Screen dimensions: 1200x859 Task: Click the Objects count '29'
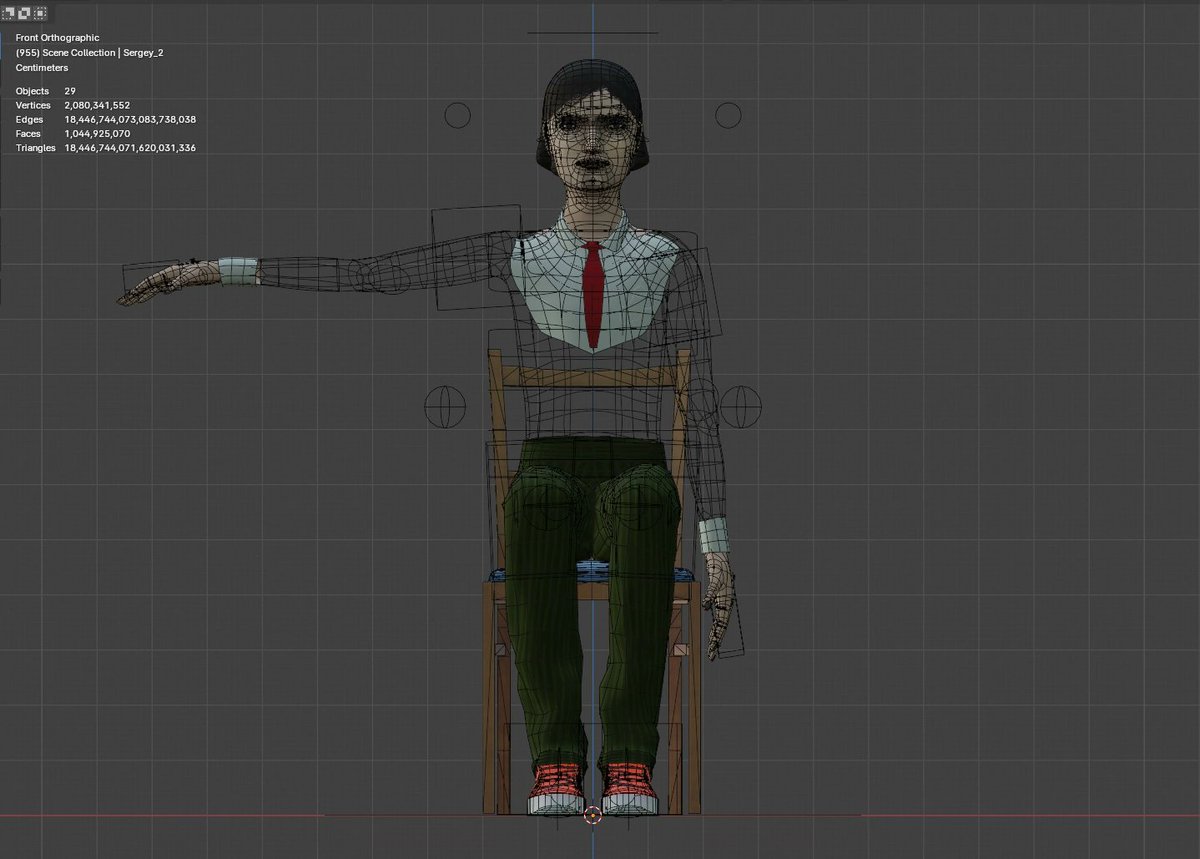coord(70,91)
